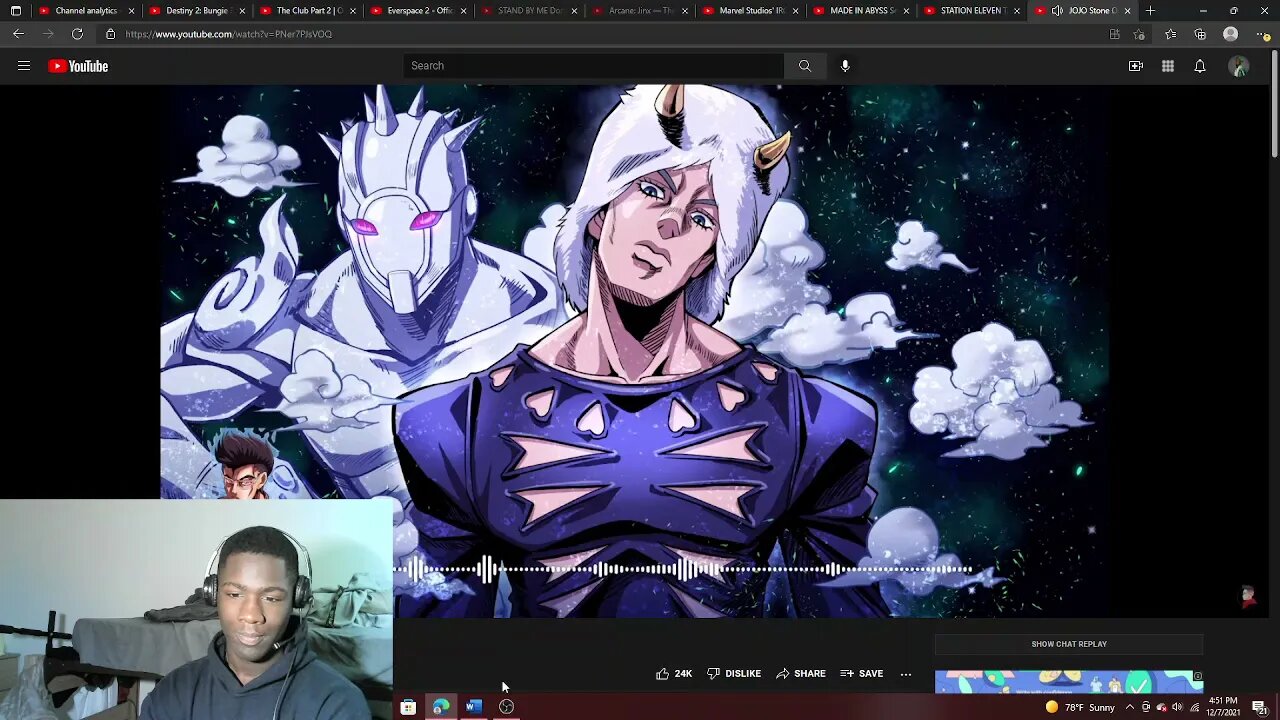The height and width of the screenshot is (720, 1280).
Task: Open the Windows notification center icon
Action: pos(1260,707)
